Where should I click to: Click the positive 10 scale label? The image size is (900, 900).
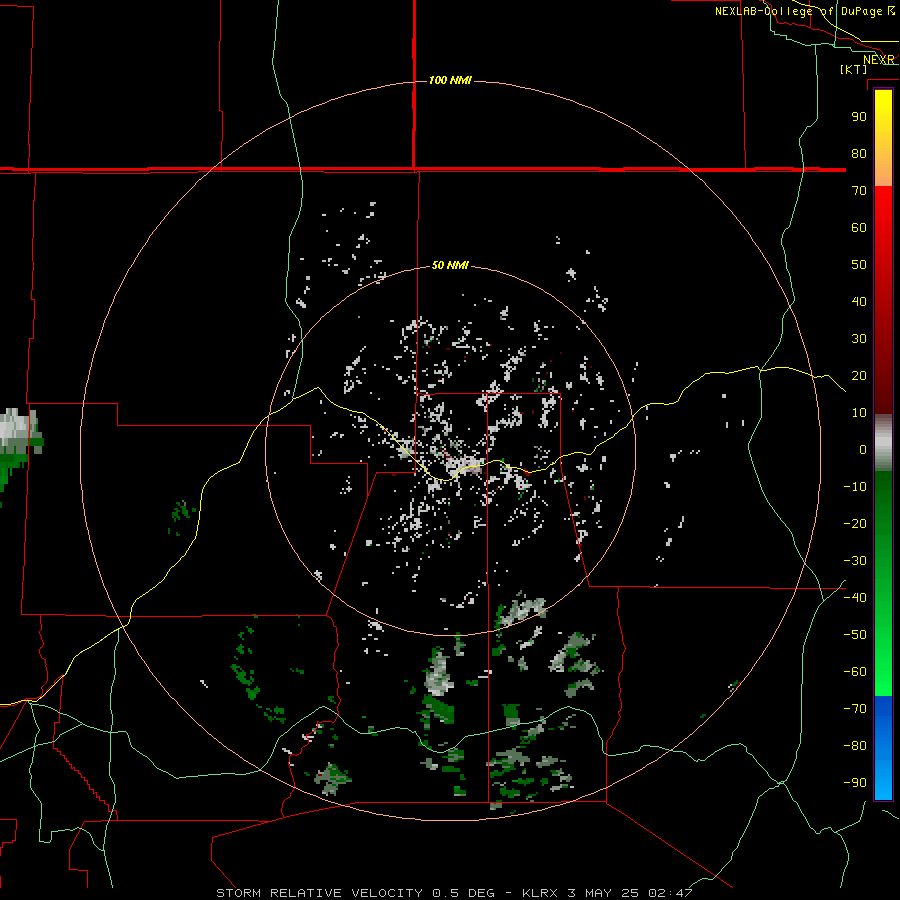[859, 413]
